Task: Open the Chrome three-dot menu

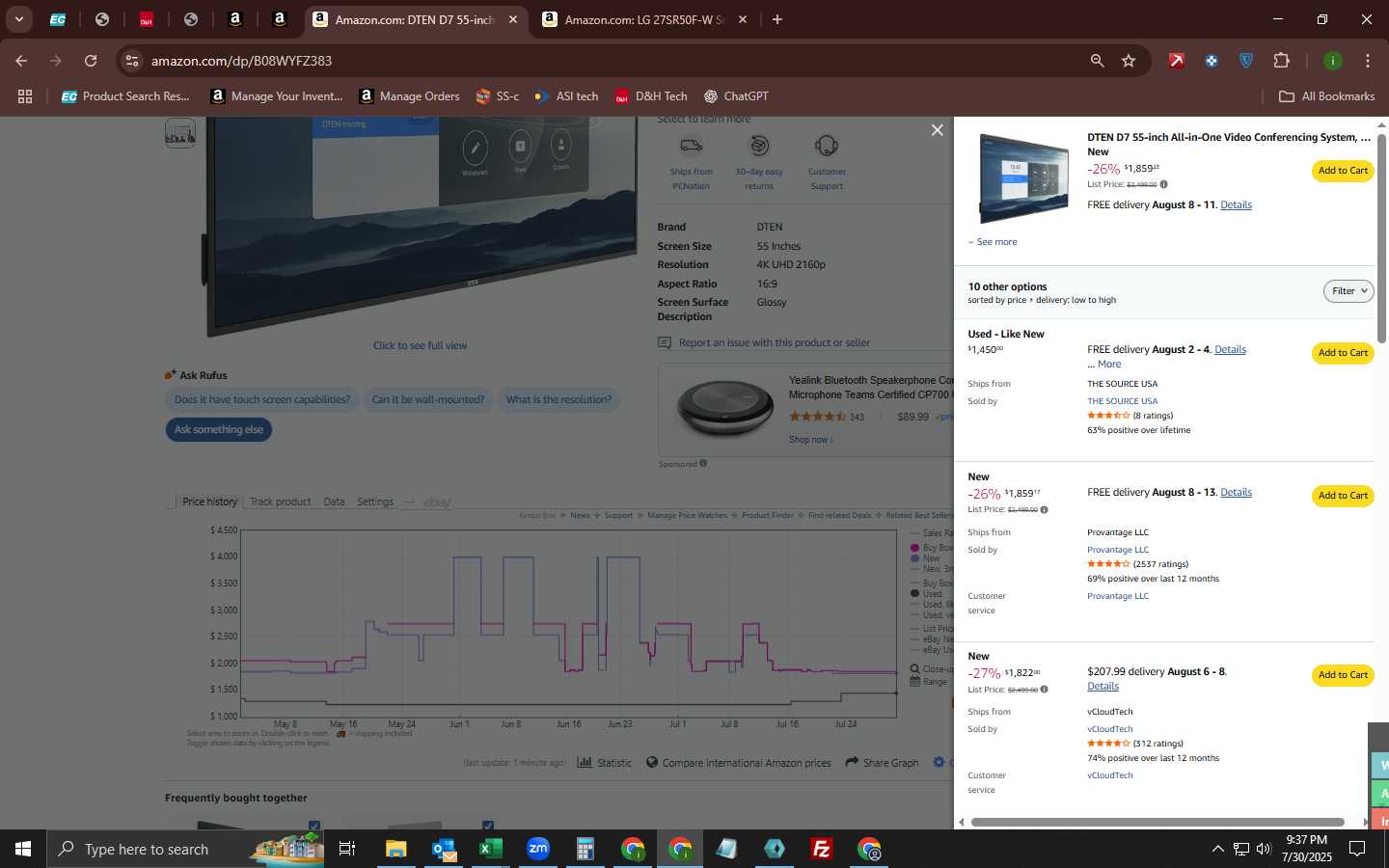Action: [1368, 61]
